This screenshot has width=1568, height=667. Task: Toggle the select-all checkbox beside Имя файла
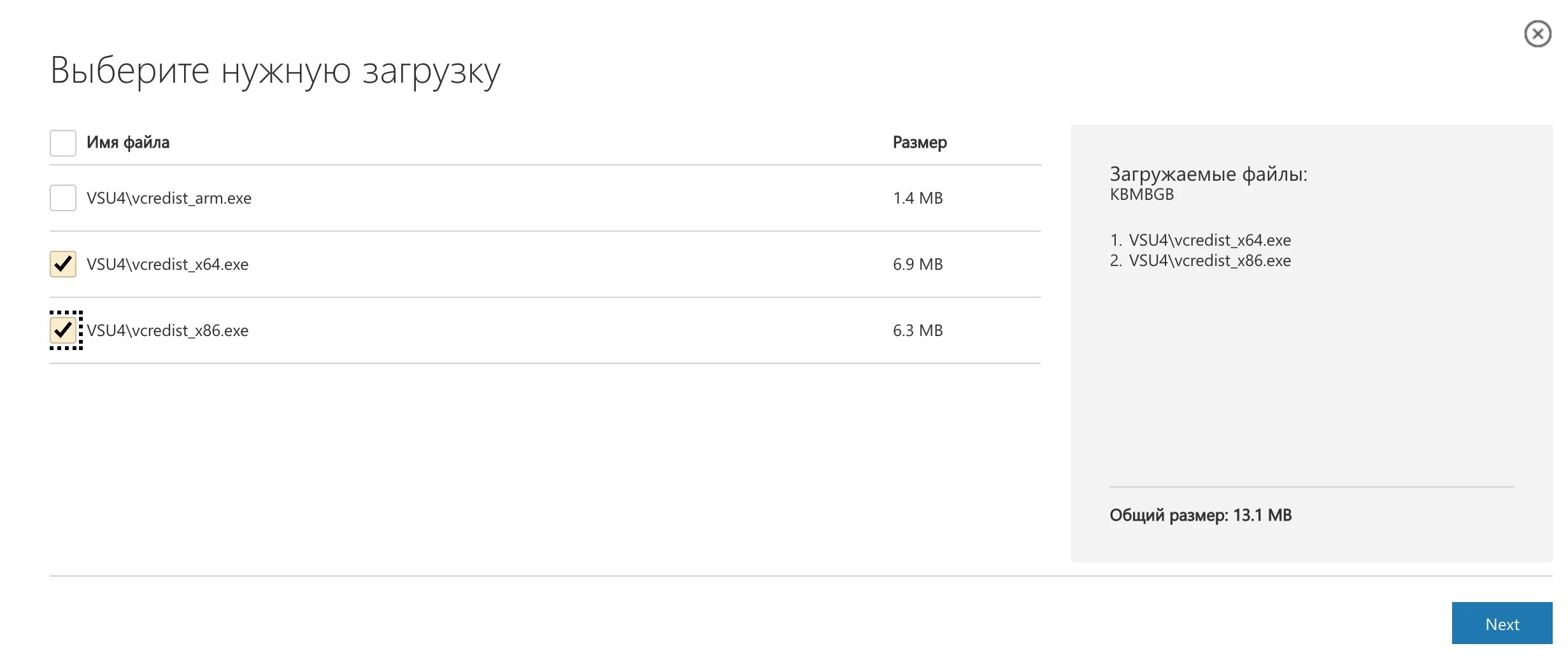click(x=63, y=143)
